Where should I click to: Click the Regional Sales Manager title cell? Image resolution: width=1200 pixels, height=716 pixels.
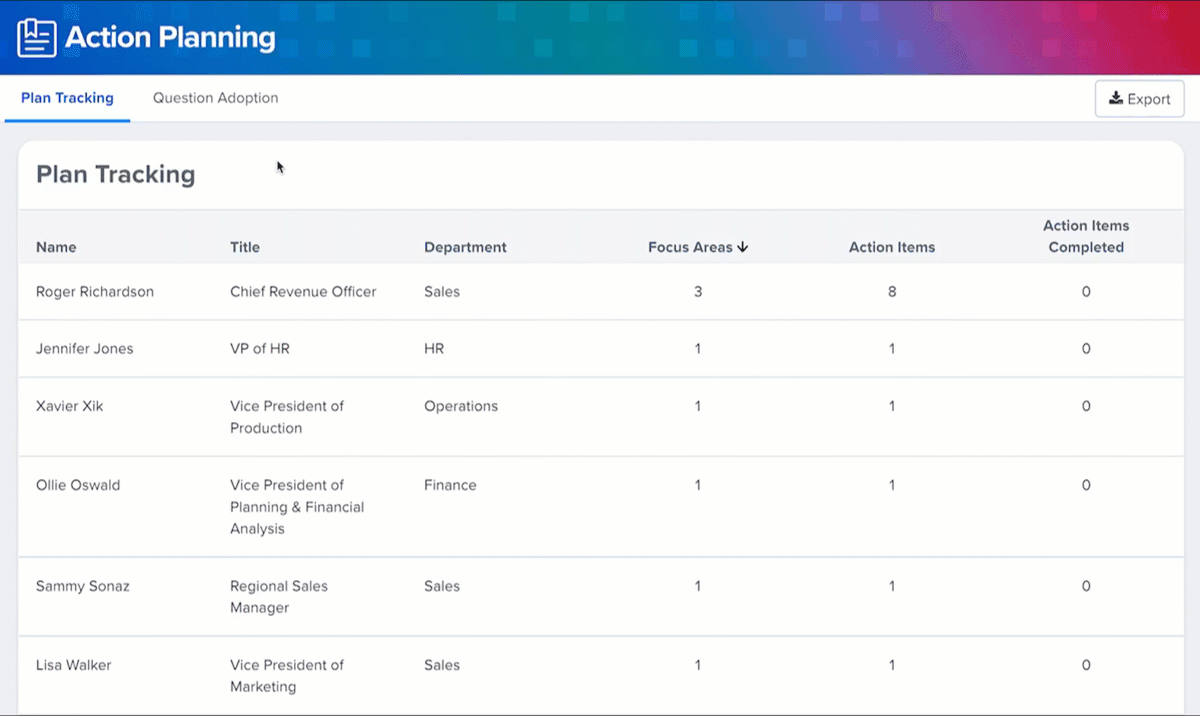279,597
